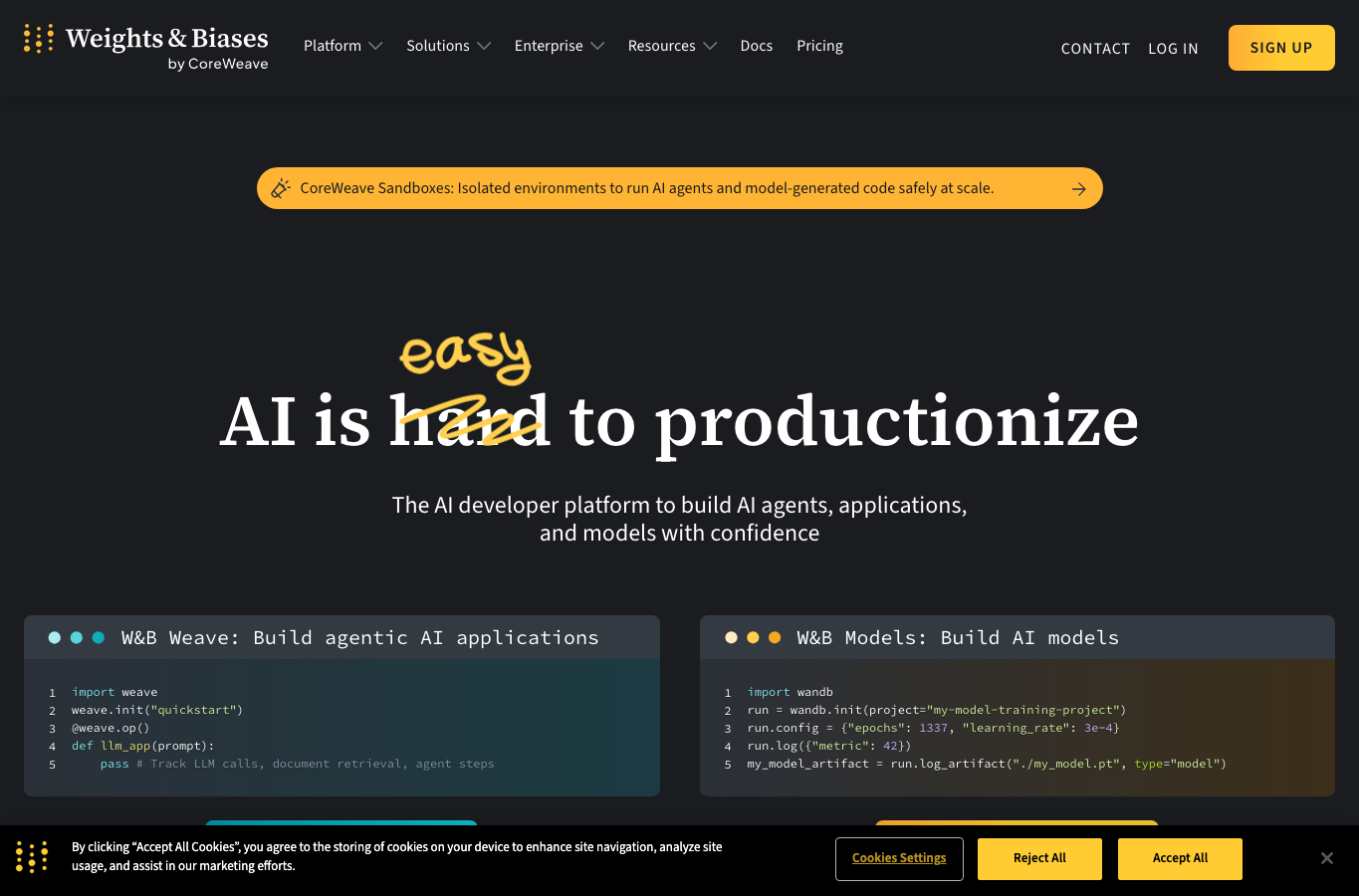The height and width of the screenshot is (896, 1359).
Task: Open Cookies Settings
Action: click(x=899, y=858)
